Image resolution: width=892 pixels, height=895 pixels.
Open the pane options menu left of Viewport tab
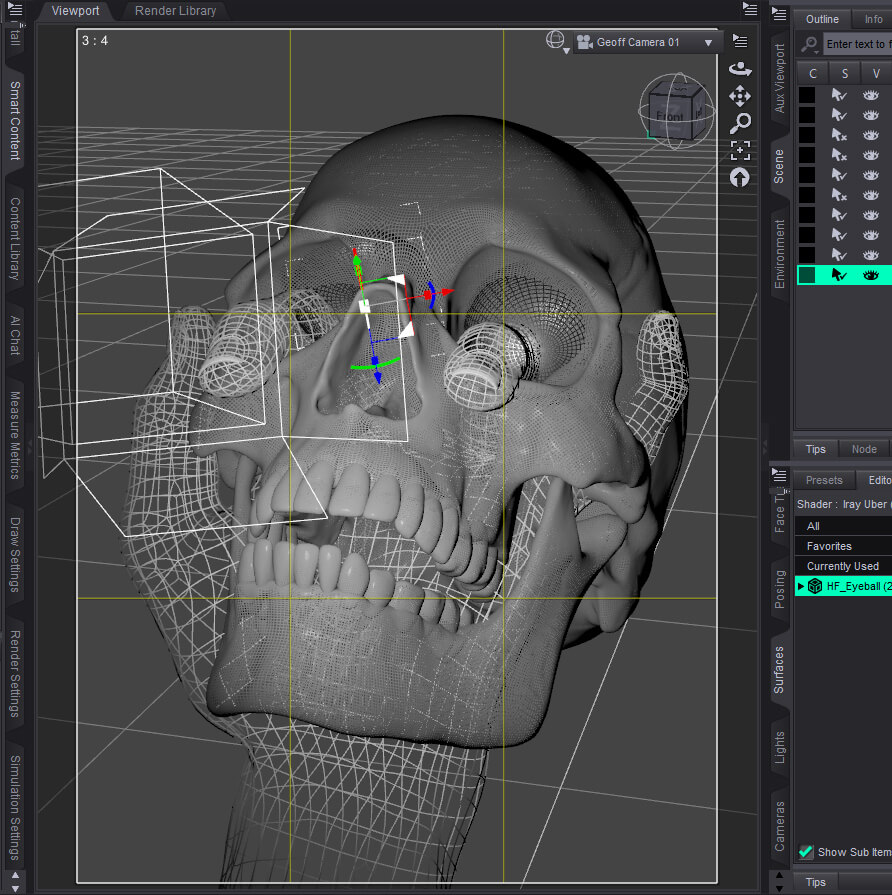(x=15, y=9)
